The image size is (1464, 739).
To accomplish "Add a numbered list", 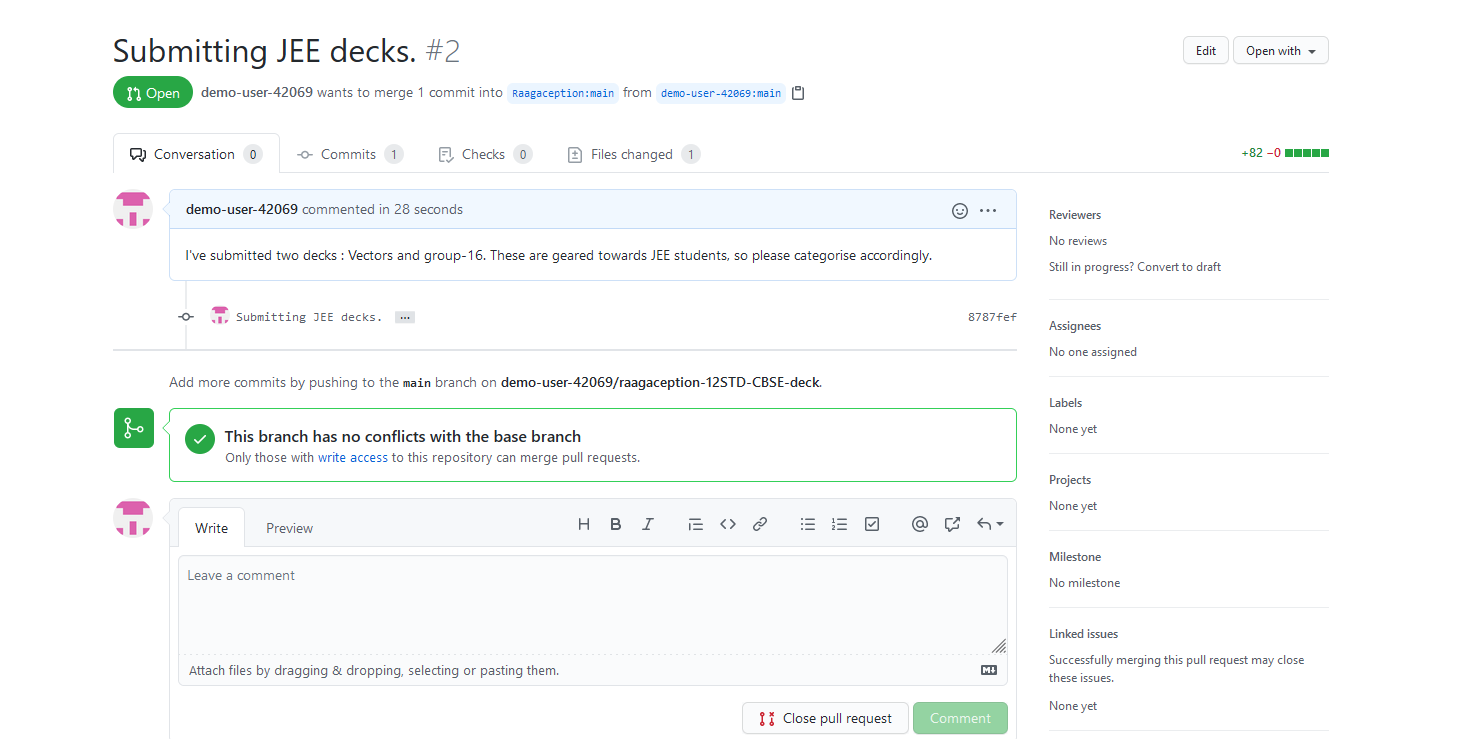I will point(840,524).
